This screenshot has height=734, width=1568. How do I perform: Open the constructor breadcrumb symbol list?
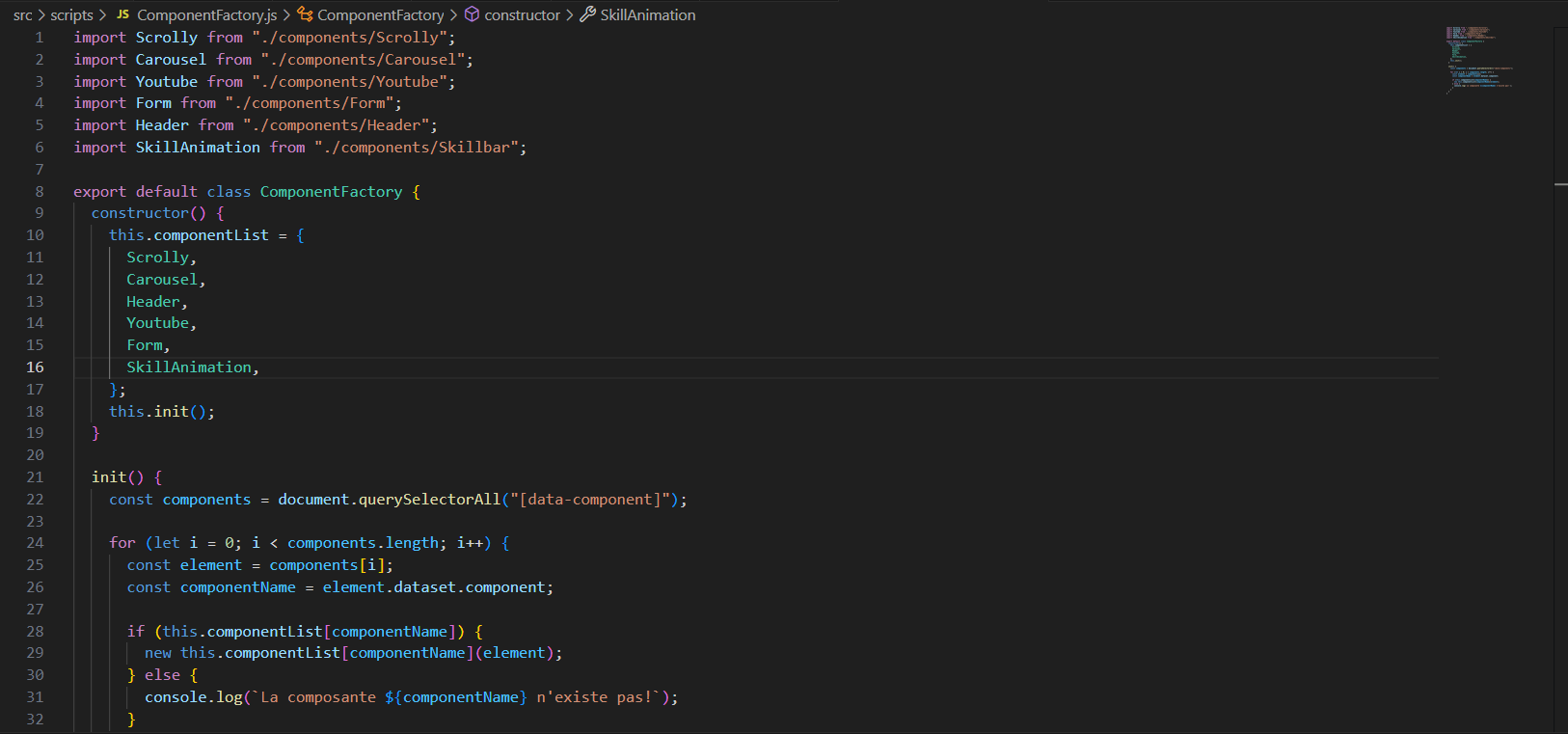pyautogui.click(x=522, y=15)
